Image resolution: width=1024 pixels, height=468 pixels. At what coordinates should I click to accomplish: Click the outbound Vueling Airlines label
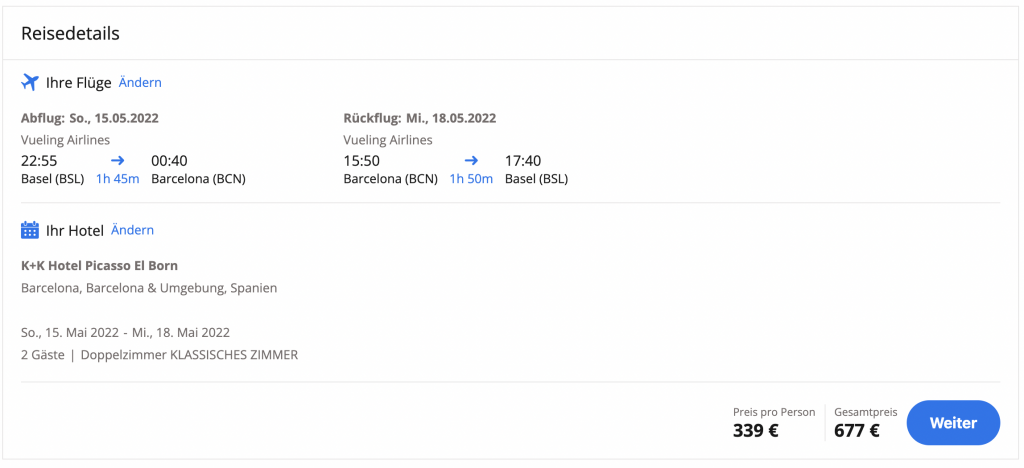click(65, 140)
